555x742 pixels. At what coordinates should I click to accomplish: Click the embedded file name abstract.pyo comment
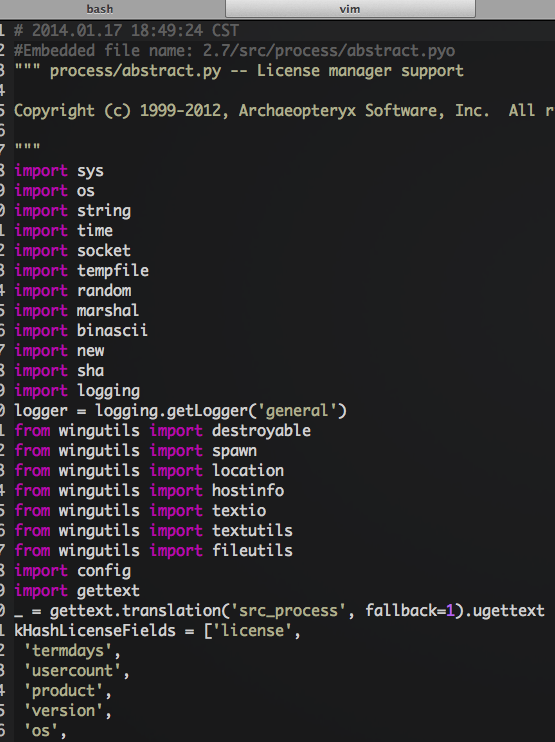[234, 51]
